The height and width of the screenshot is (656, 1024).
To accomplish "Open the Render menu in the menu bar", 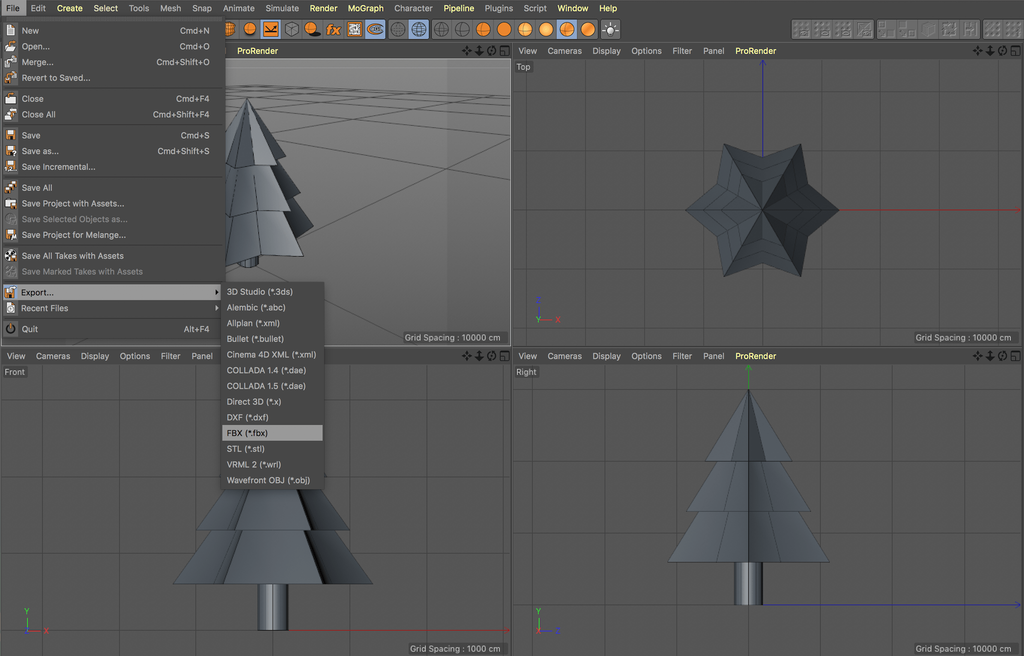I will click(x=323, y=8).
